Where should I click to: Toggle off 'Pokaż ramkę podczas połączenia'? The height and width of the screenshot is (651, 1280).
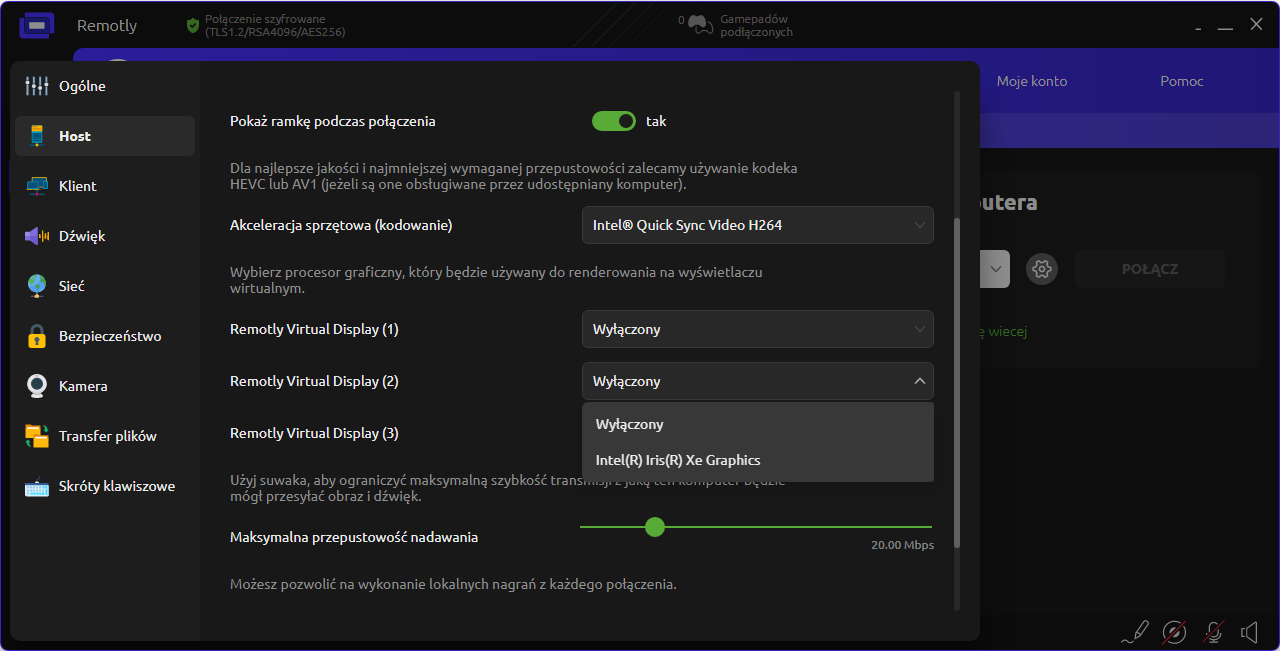(x=614, y=121)
